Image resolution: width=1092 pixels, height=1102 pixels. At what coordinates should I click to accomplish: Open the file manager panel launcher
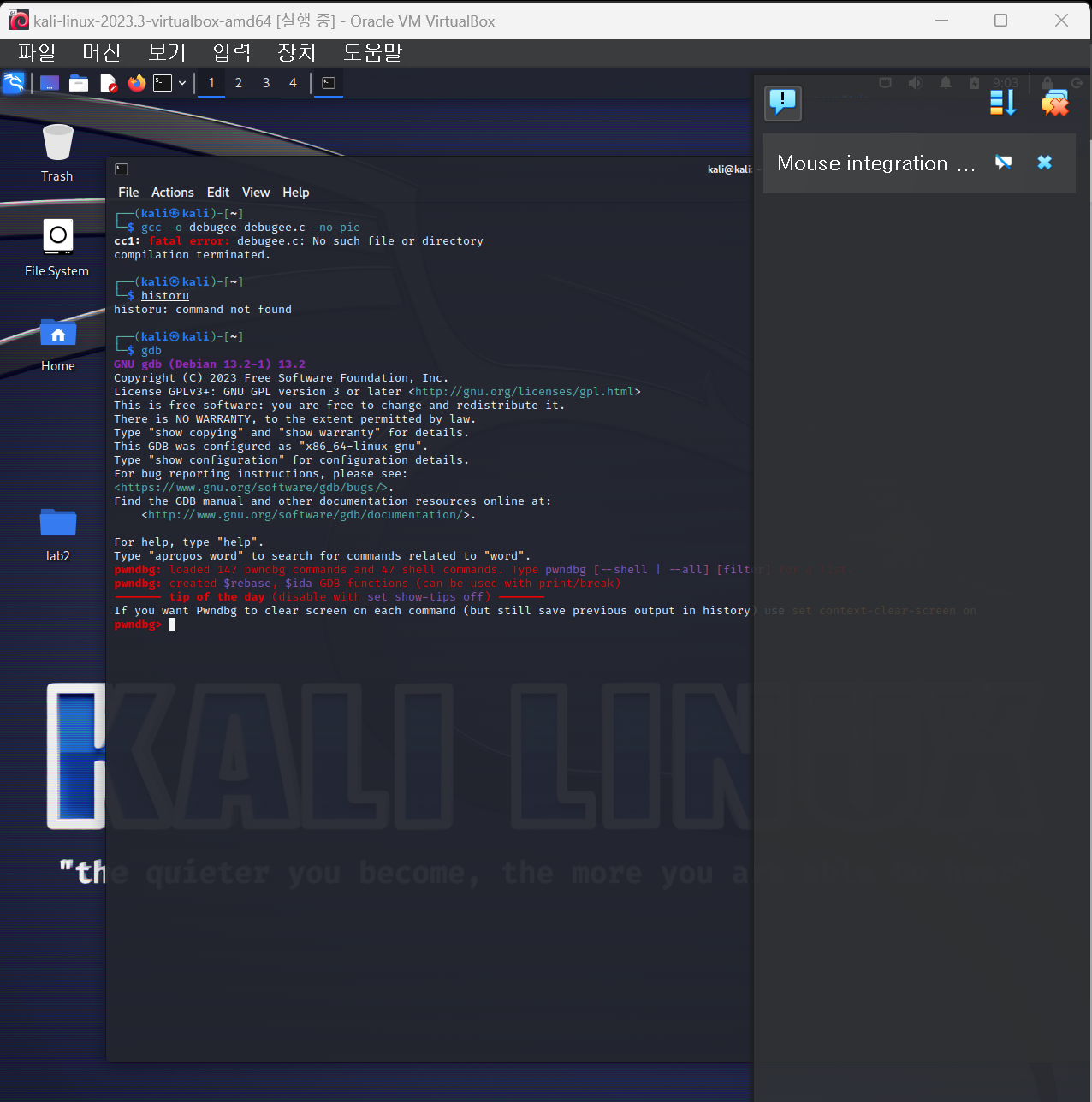coord(79,83)
